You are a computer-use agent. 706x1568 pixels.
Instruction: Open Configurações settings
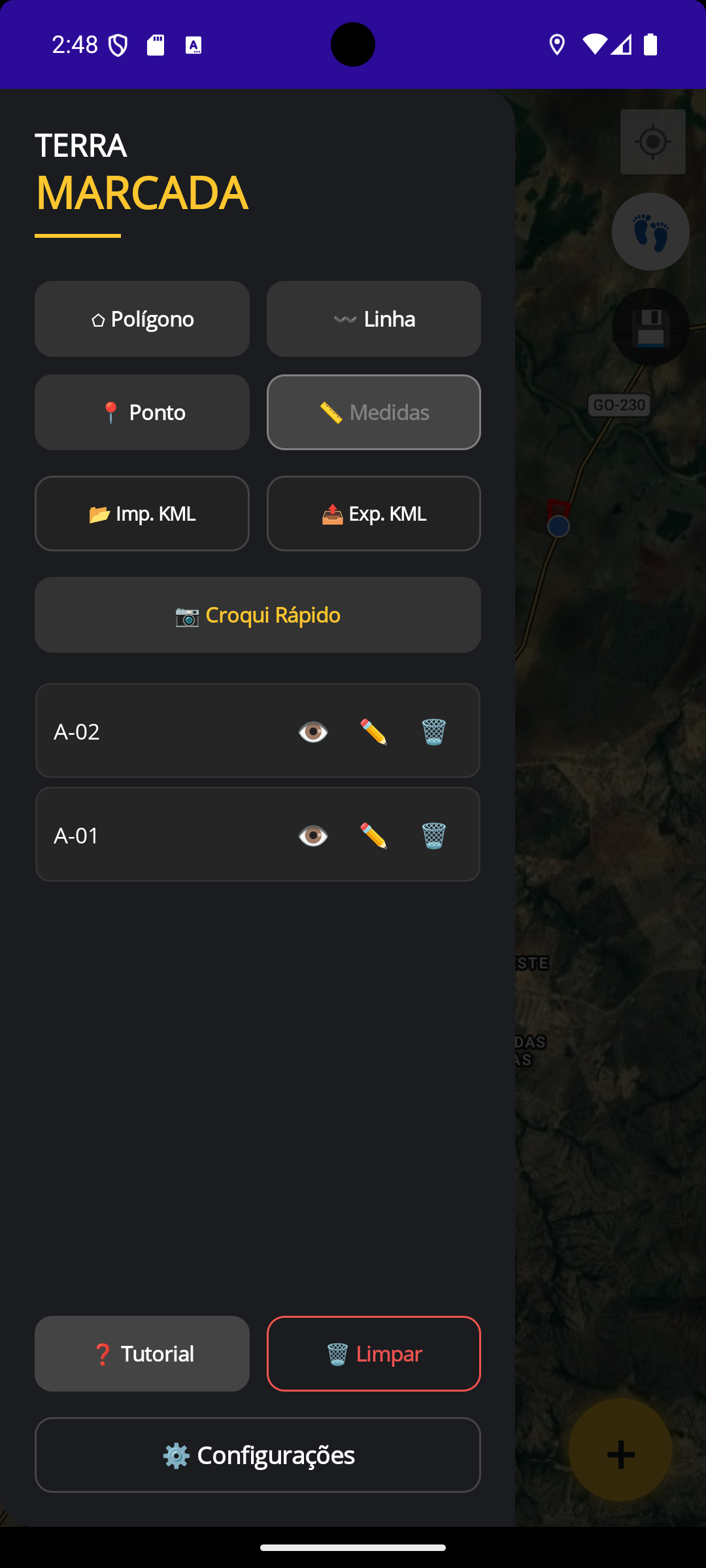[x=258, y=1456]
